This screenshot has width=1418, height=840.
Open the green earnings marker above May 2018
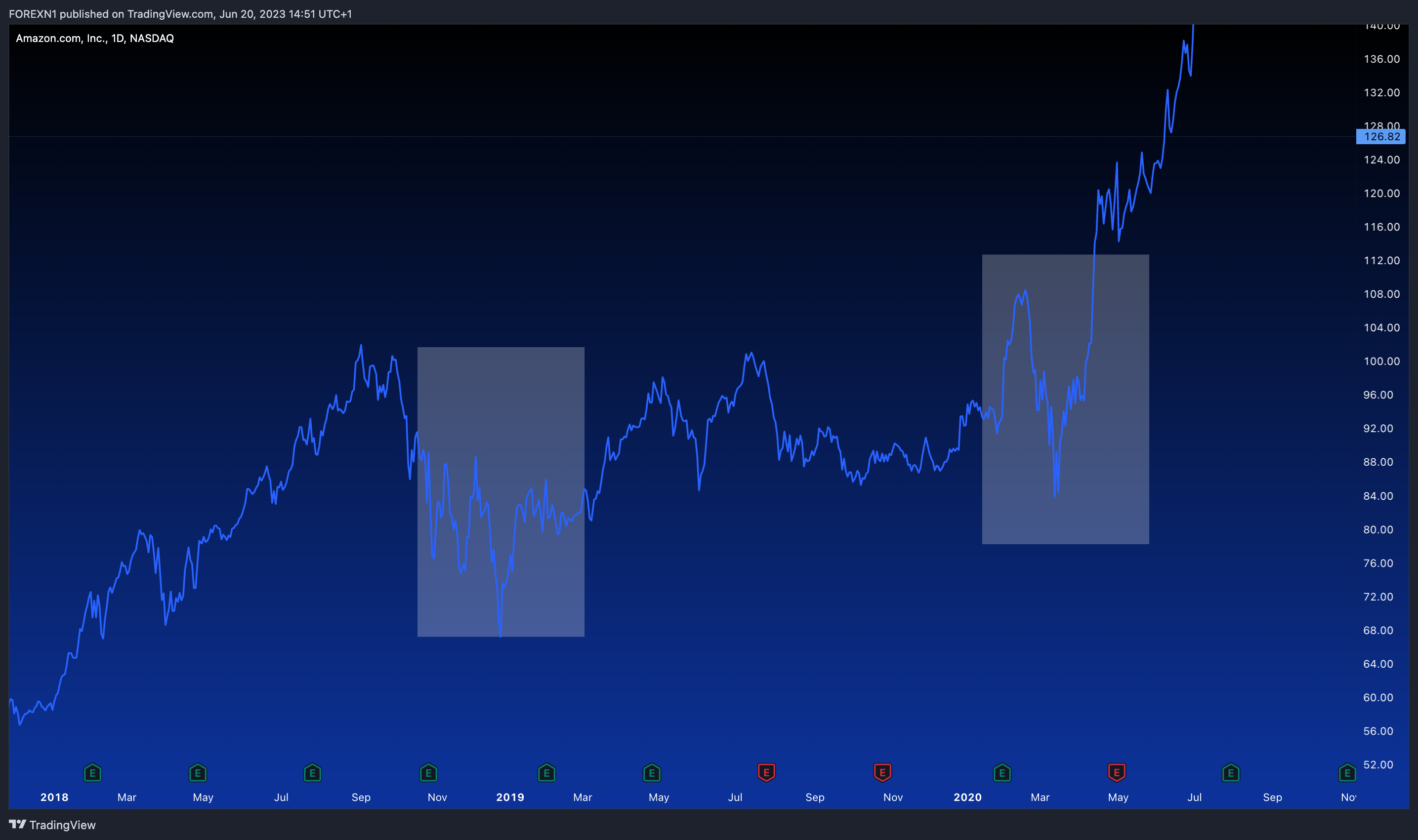pyautogui.click(x=198, y=773)
